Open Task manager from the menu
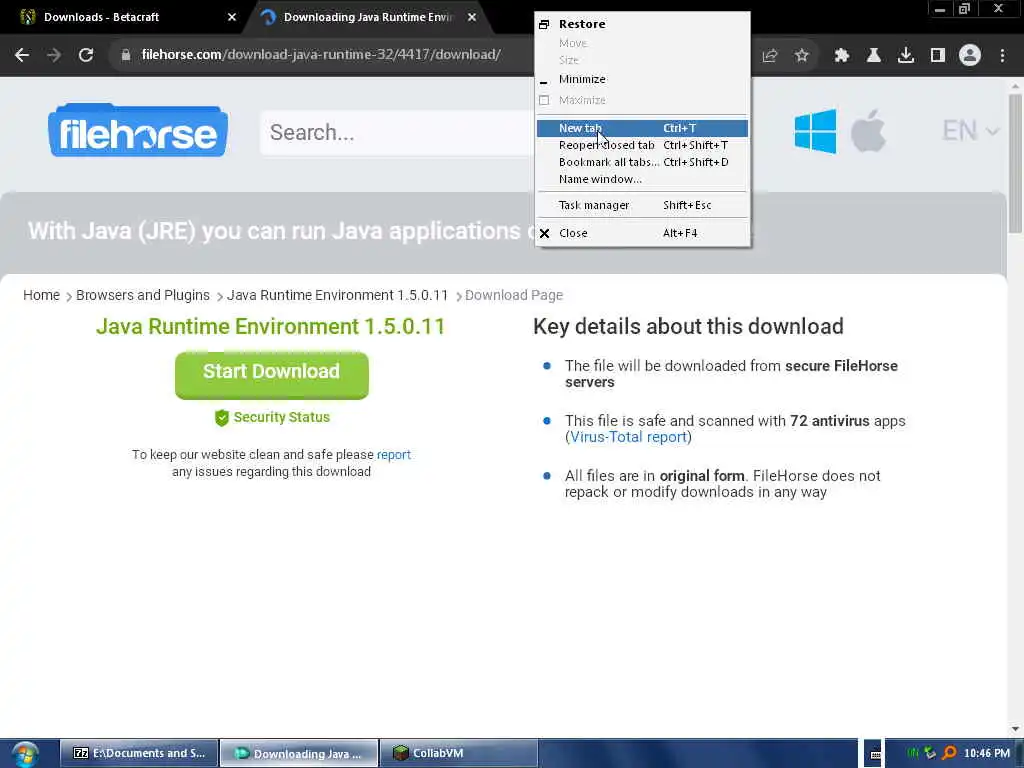 643,205
